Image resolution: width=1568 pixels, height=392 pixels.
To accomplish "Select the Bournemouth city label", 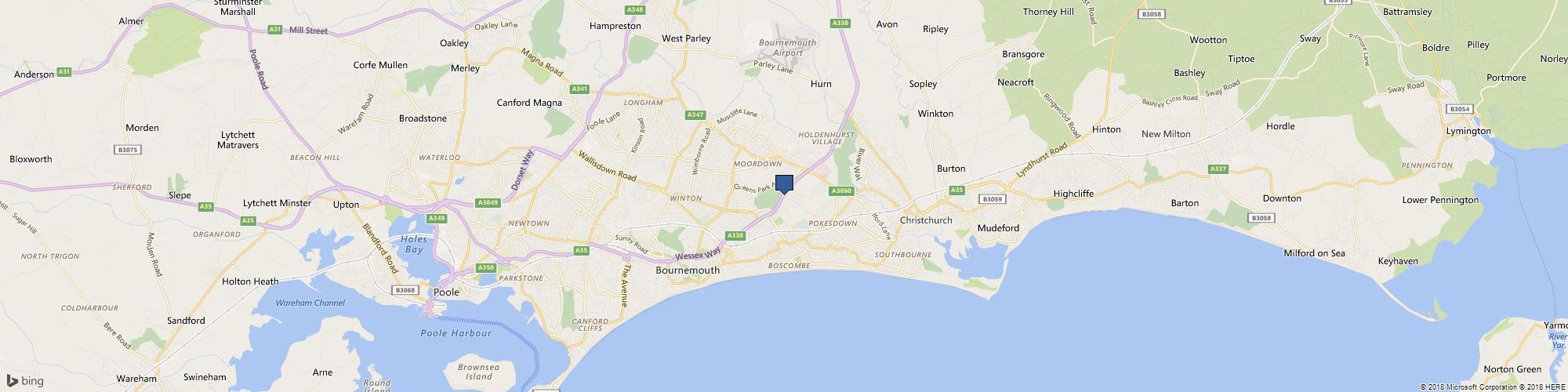I will [x=687, y=270].
